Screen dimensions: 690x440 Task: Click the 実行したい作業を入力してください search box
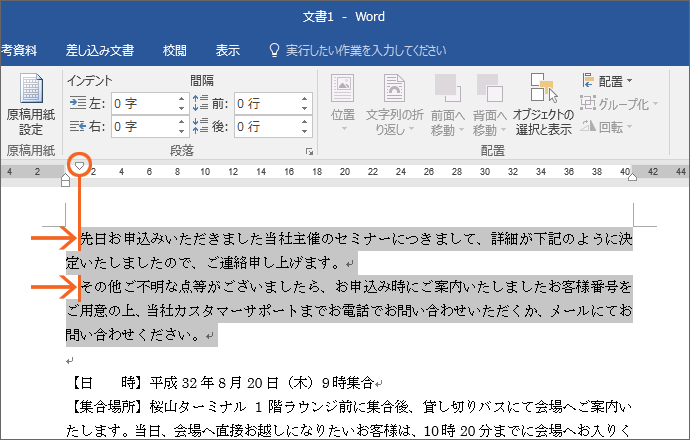[x=366, y=50]
